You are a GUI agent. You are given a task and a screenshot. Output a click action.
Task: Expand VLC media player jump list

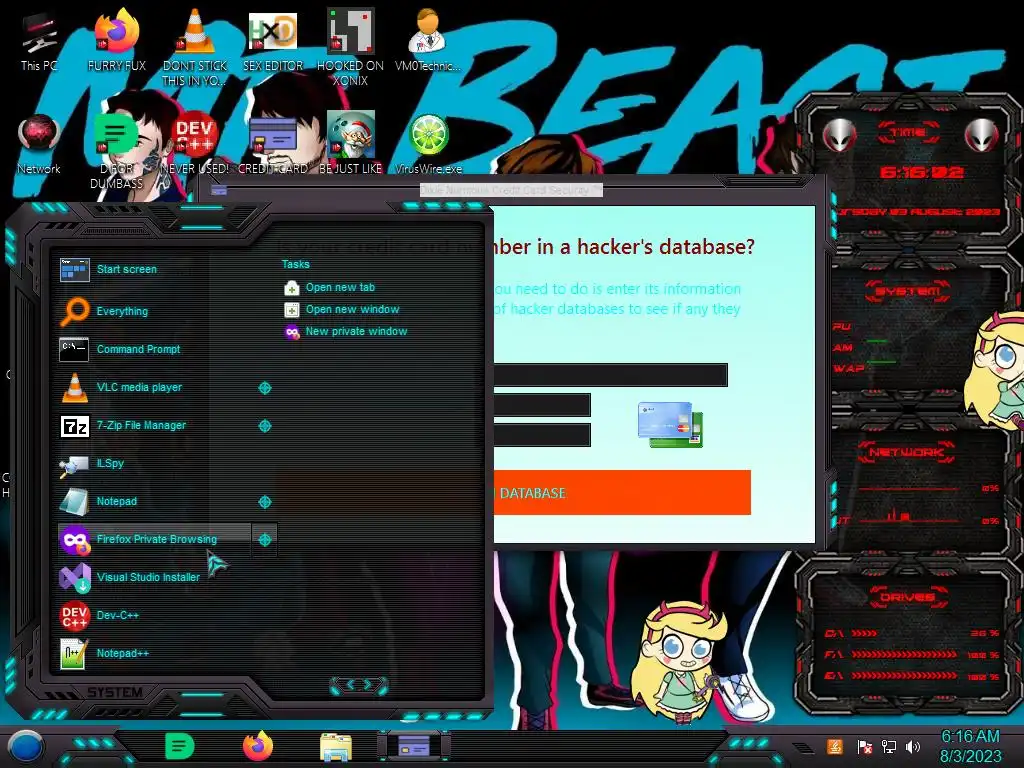(x=264, y=388)
